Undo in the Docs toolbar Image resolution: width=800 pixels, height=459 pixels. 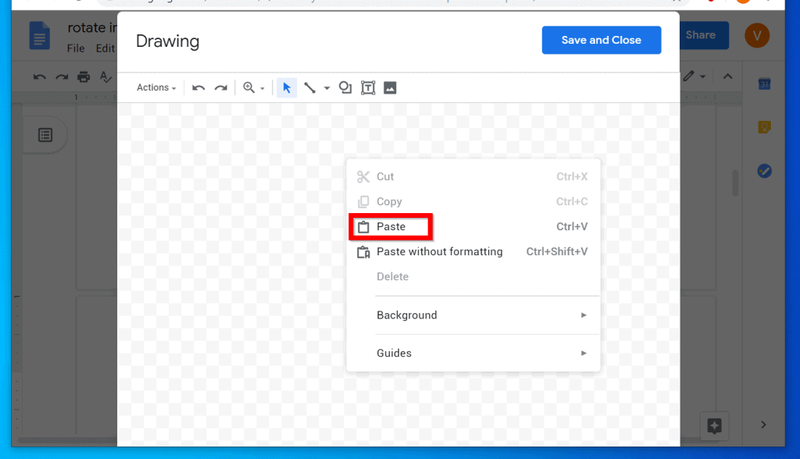pyautogui.click(x=39, y=77)
